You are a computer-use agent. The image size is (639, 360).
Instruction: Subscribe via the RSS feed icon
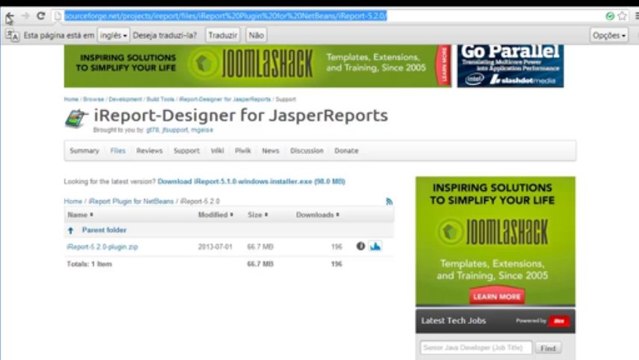click(x=389, y=201)
